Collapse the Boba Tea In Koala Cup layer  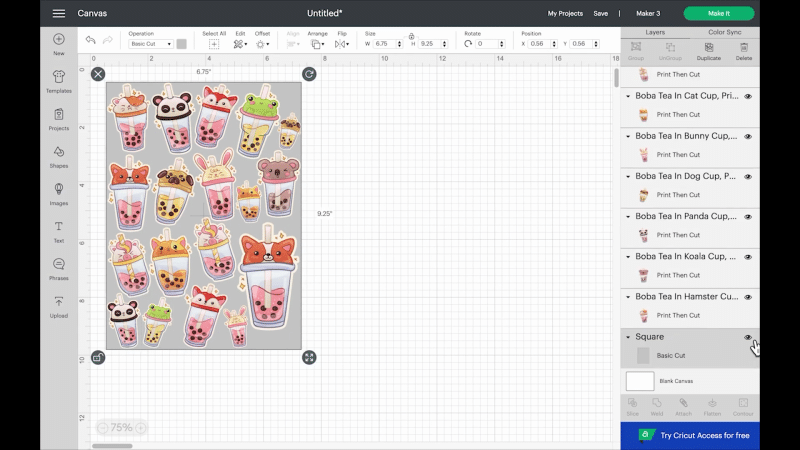(628, 257)
